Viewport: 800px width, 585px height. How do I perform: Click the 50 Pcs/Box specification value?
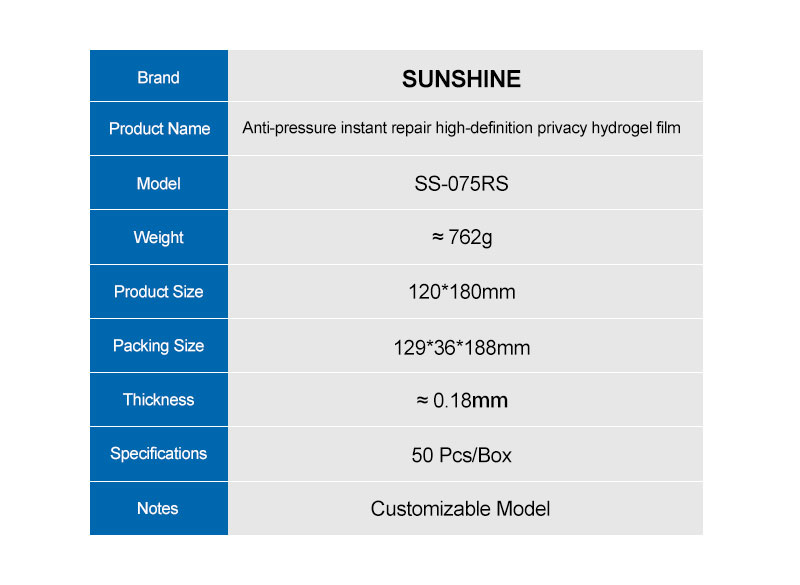tap(461, 455)
